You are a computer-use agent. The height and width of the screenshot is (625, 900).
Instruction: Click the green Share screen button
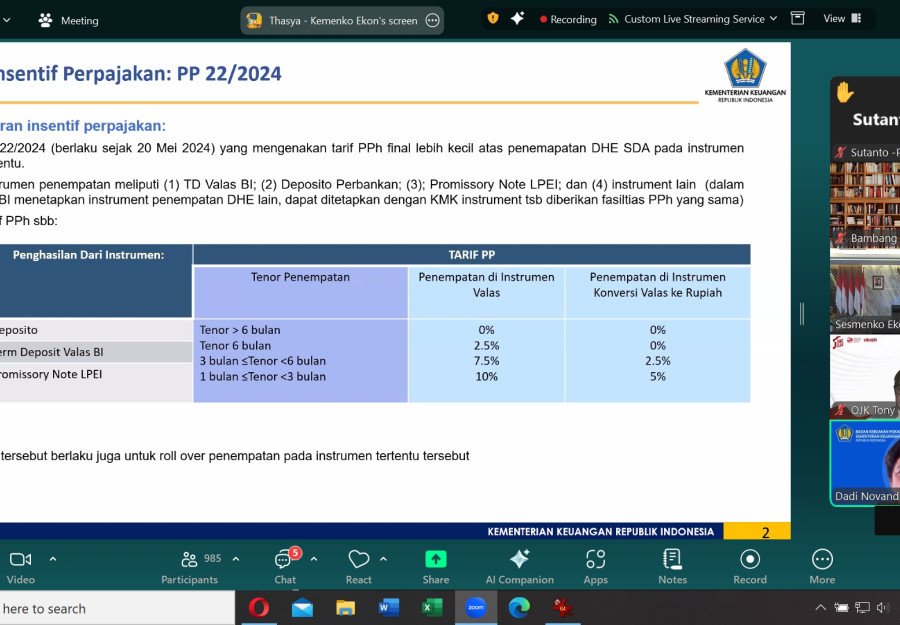click(x=436, y=566)
